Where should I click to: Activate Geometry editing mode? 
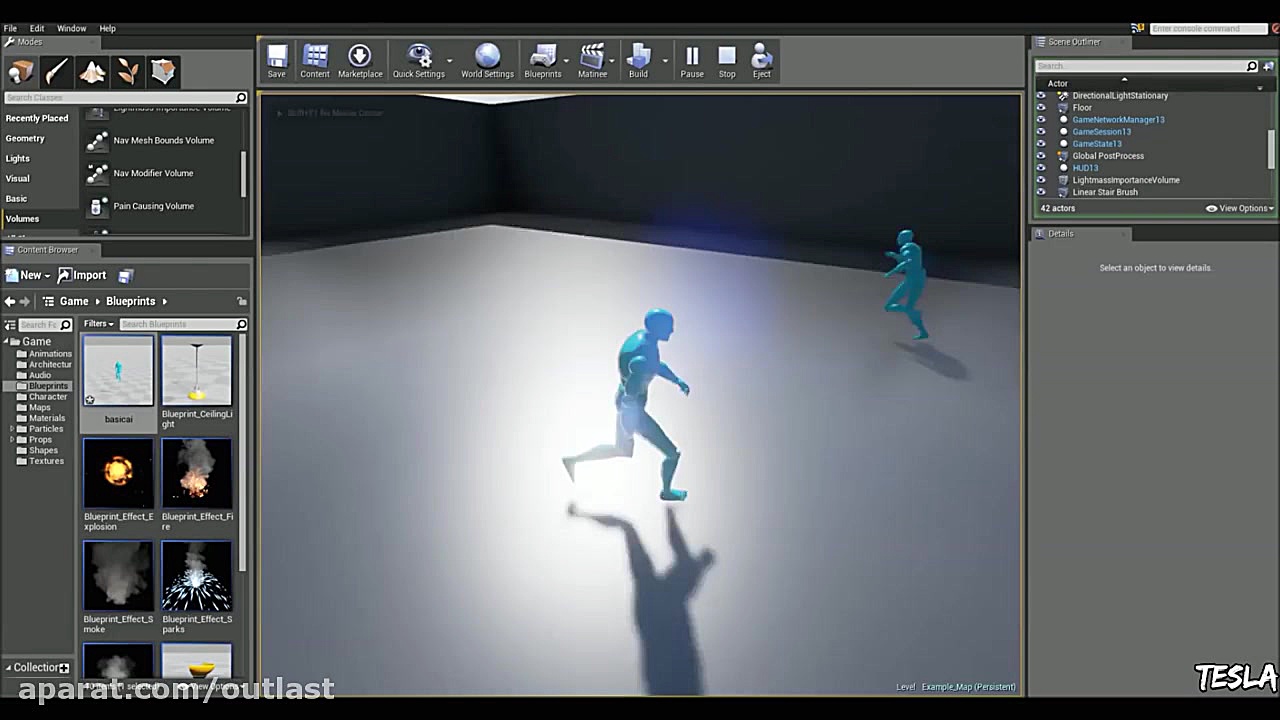click(163, 70)
